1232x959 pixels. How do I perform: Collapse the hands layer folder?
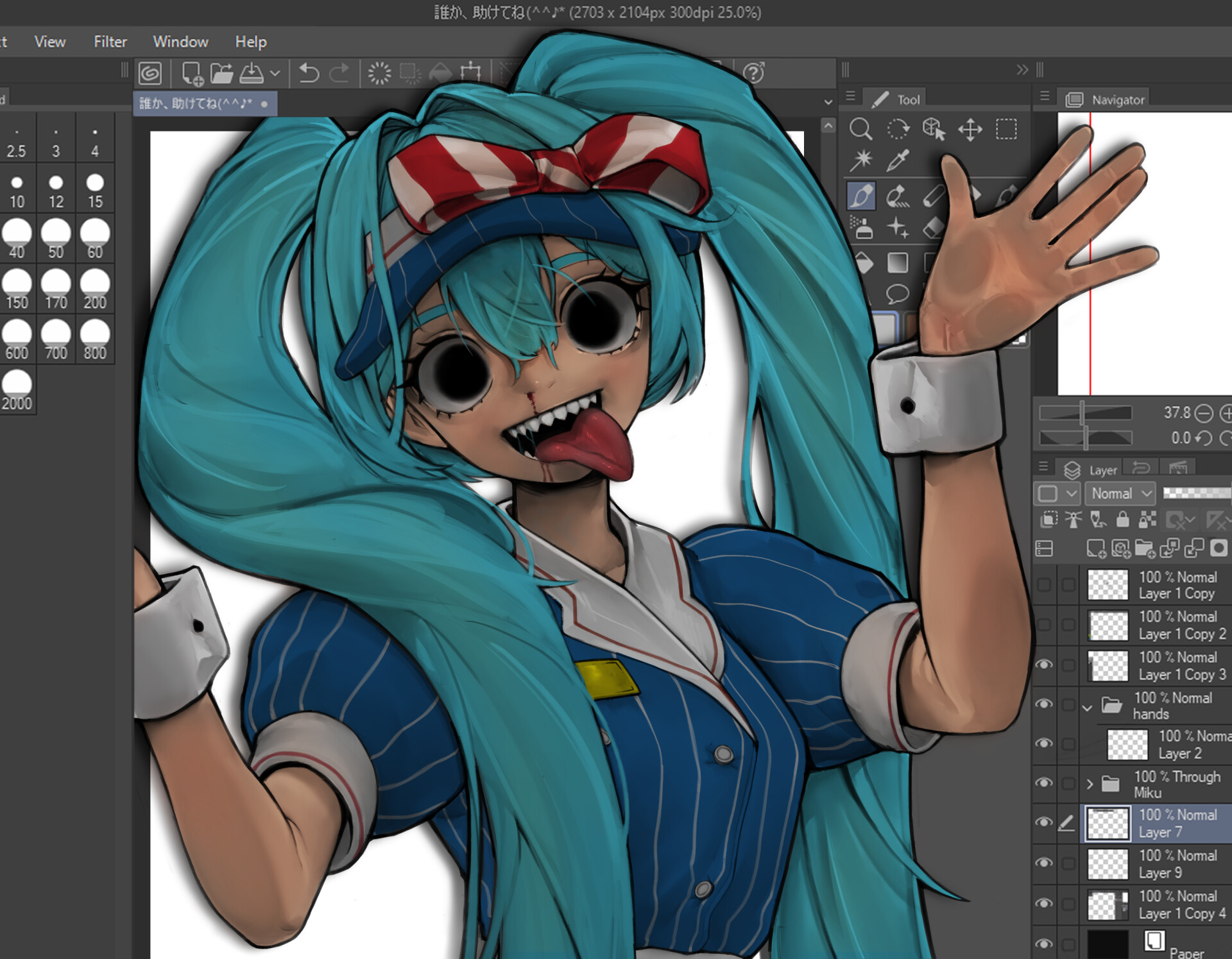(x=1087, y=708)
